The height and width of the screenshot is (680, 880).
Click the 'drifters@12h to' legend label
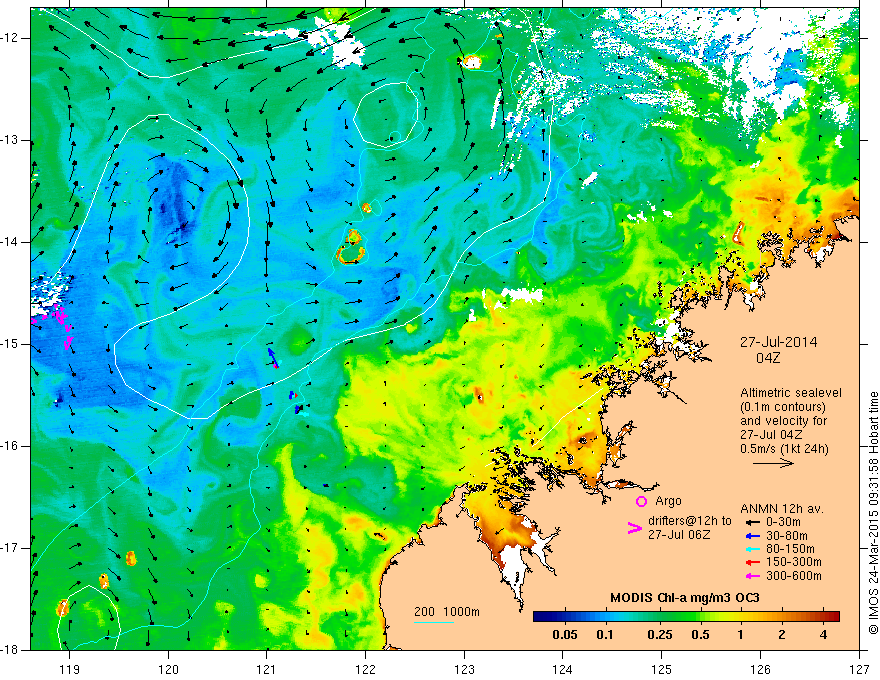tap(690, 521)
